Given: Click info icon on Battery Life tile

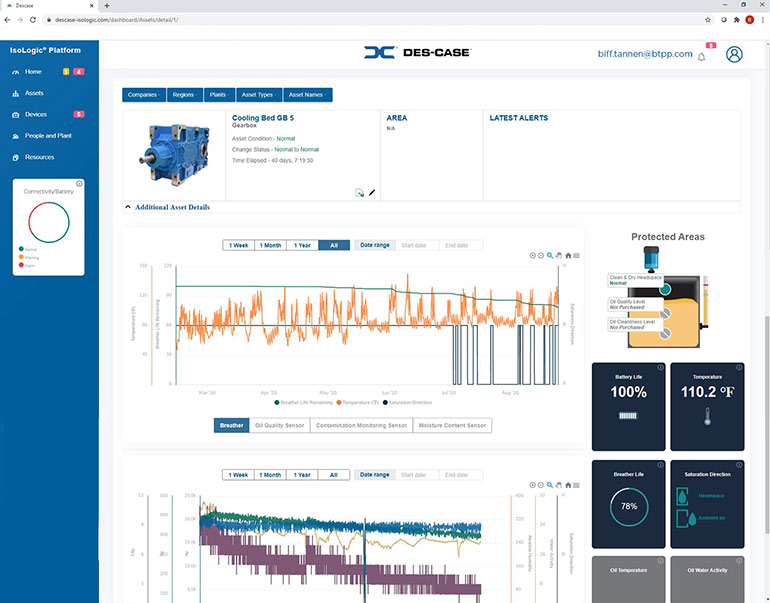Looking at the screenshot, I should click(660, 367).
